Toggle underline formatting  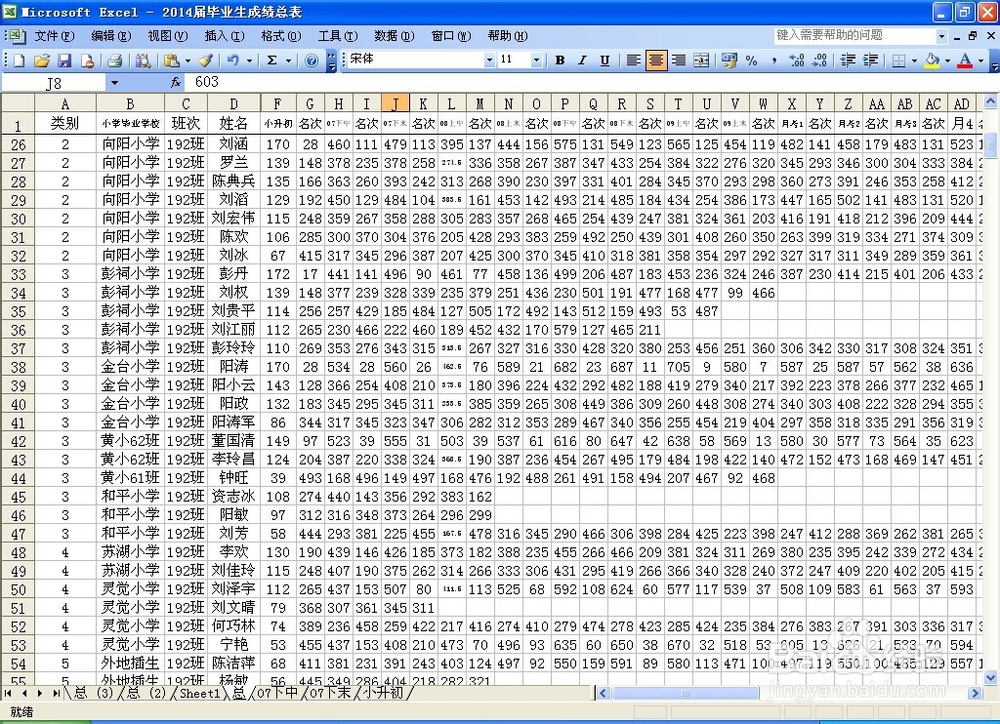pos(604,60)
